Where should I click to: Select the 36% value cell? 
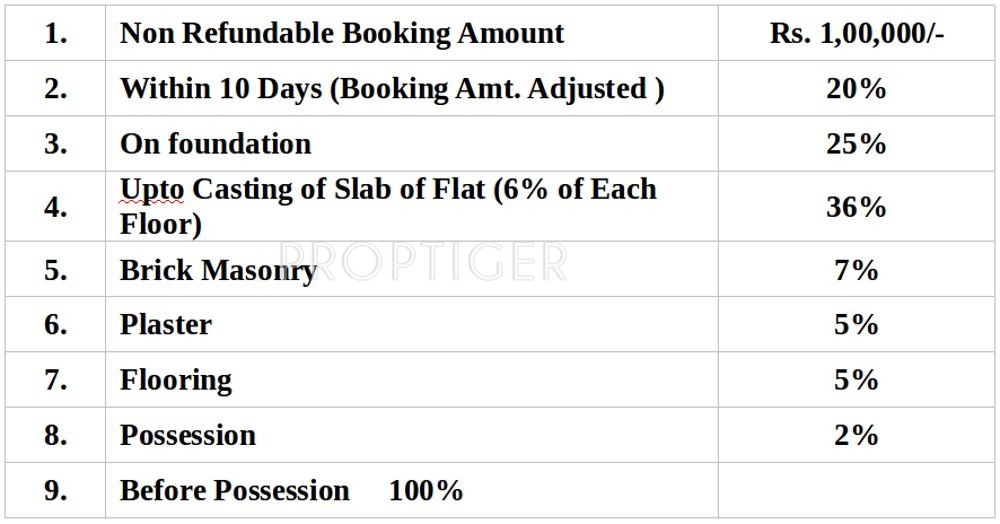coord(857,207)
